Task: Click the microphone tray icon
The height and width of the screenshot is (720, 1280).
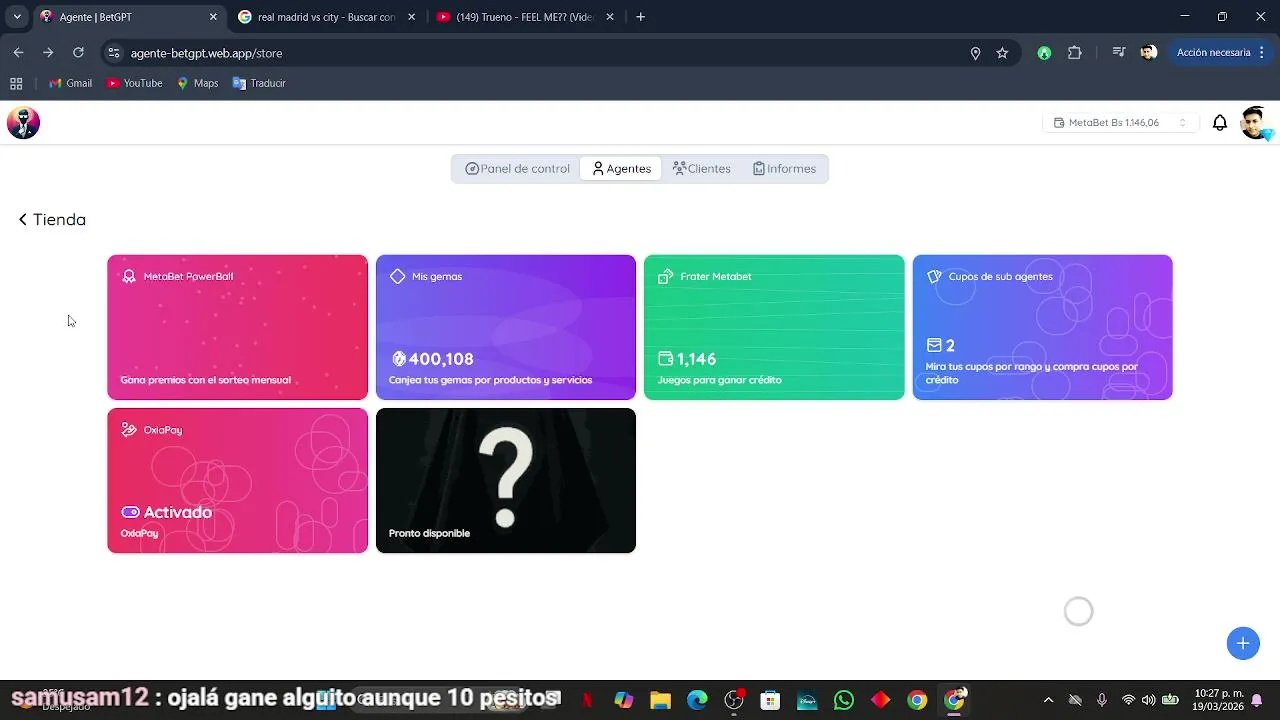Action: point(1101,700)
